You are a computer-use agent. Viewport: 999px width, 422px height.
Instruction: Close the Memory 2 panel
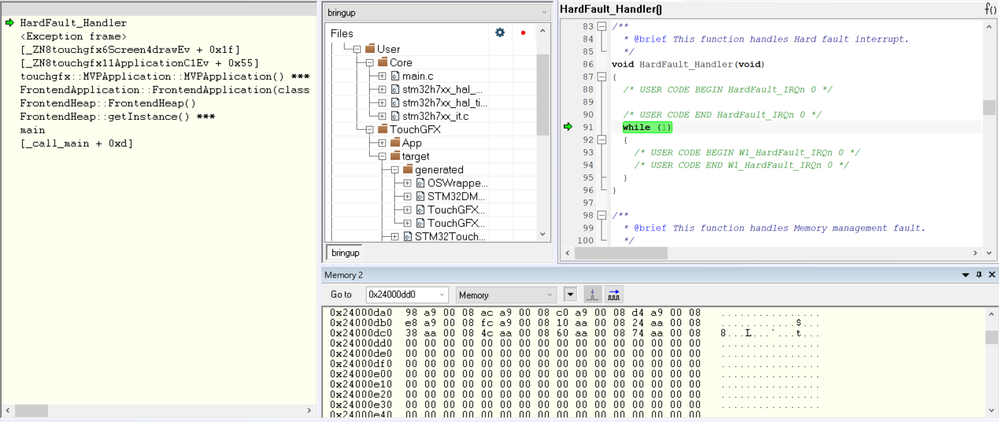click(991, 275)
